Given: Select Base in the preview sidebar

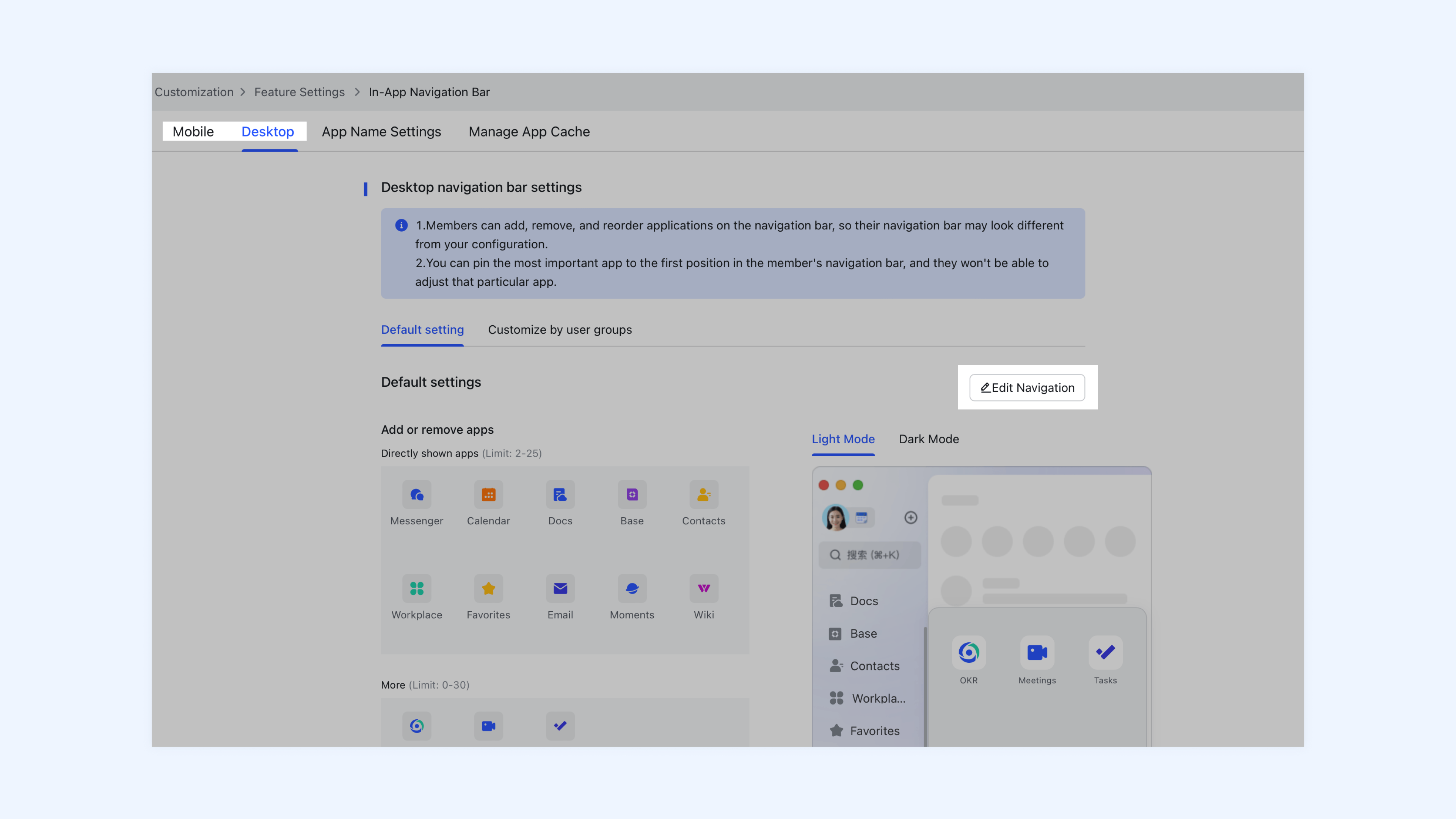Looking at the screenshot, I should 853,634.
